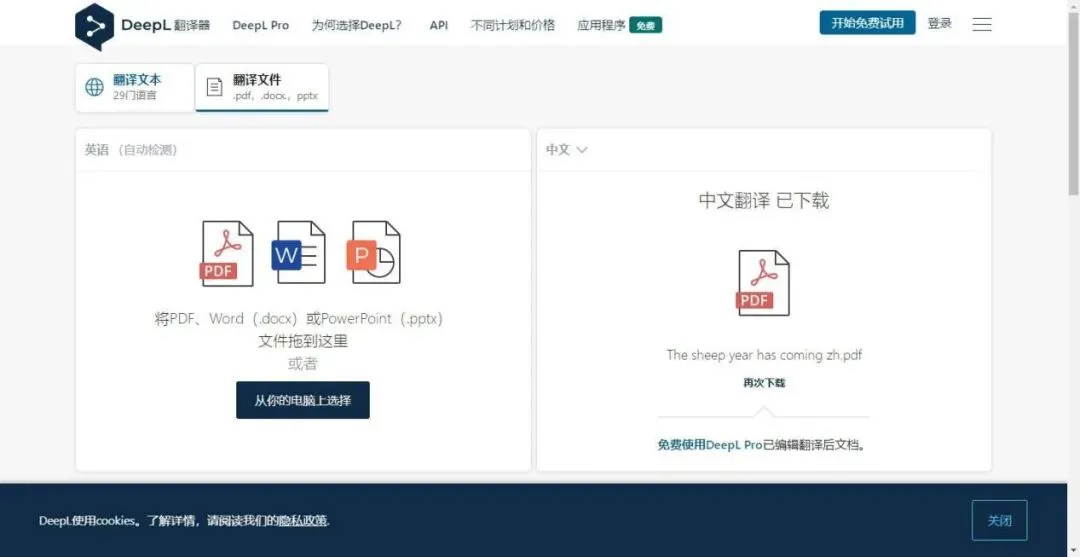Click the globe icon in translate text tab
The width and height of the screenshot is (1080, 557).
pos(94,87)
